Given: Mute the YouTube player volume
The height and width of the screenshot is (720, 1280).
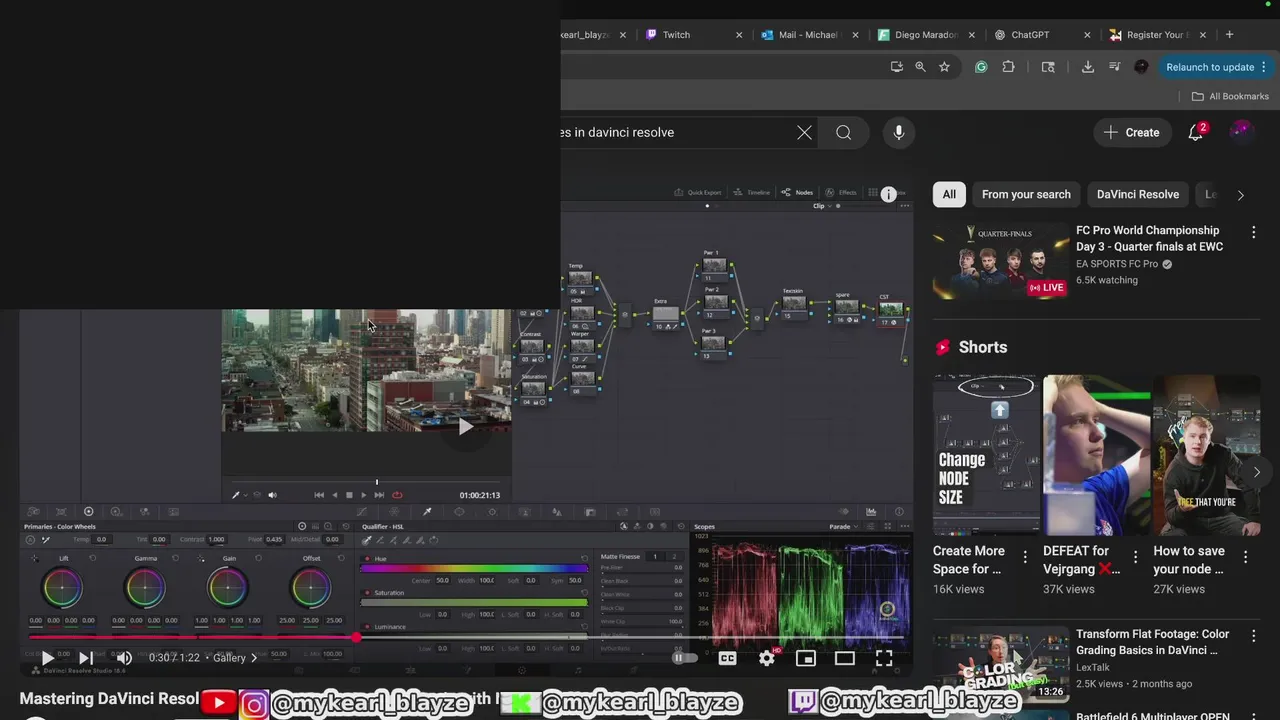Looking at the screenshot, I should [124, 658].
